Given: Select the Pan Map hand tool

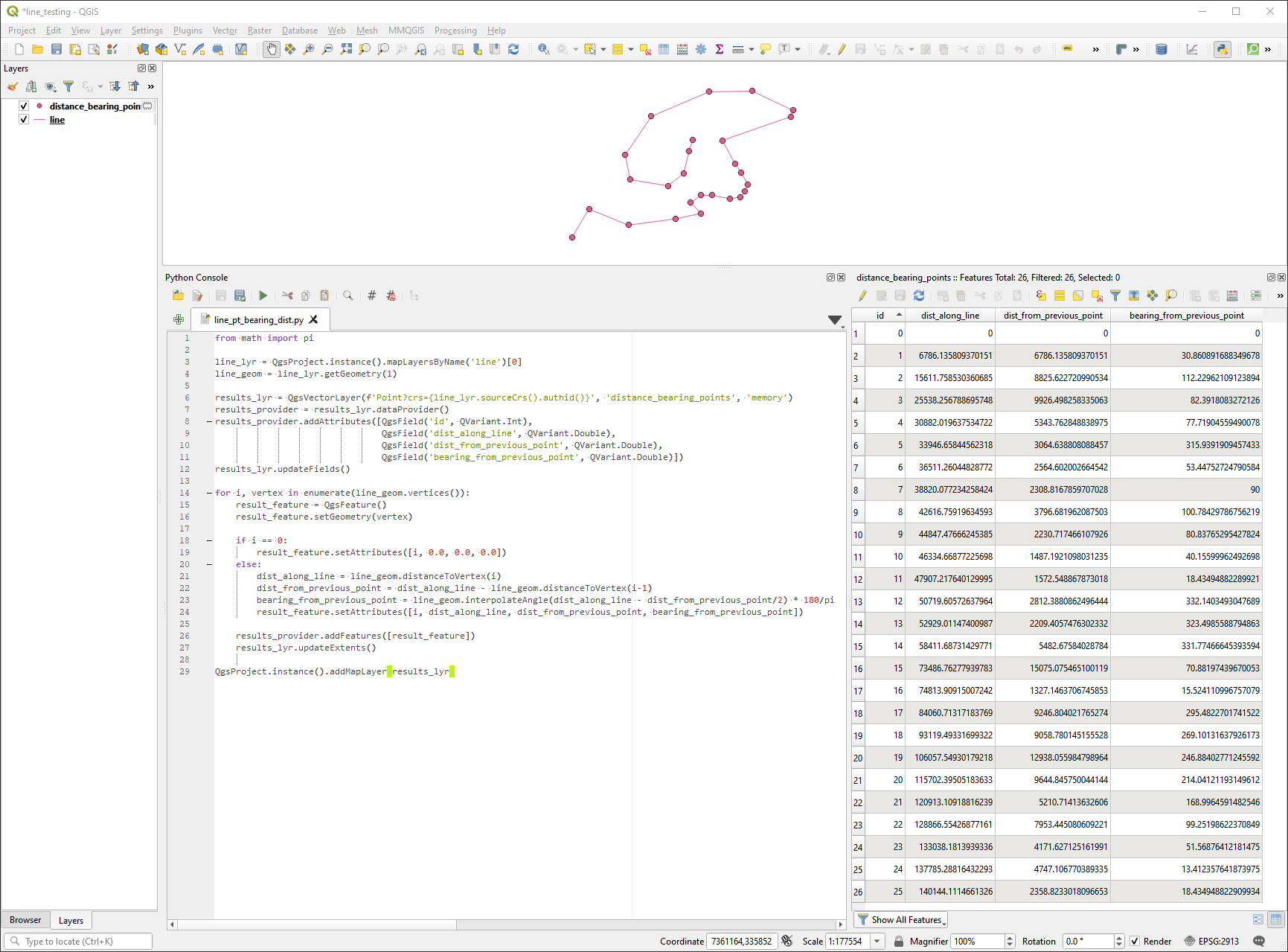Looking at the screenshot, I should [x=272, y=49].
